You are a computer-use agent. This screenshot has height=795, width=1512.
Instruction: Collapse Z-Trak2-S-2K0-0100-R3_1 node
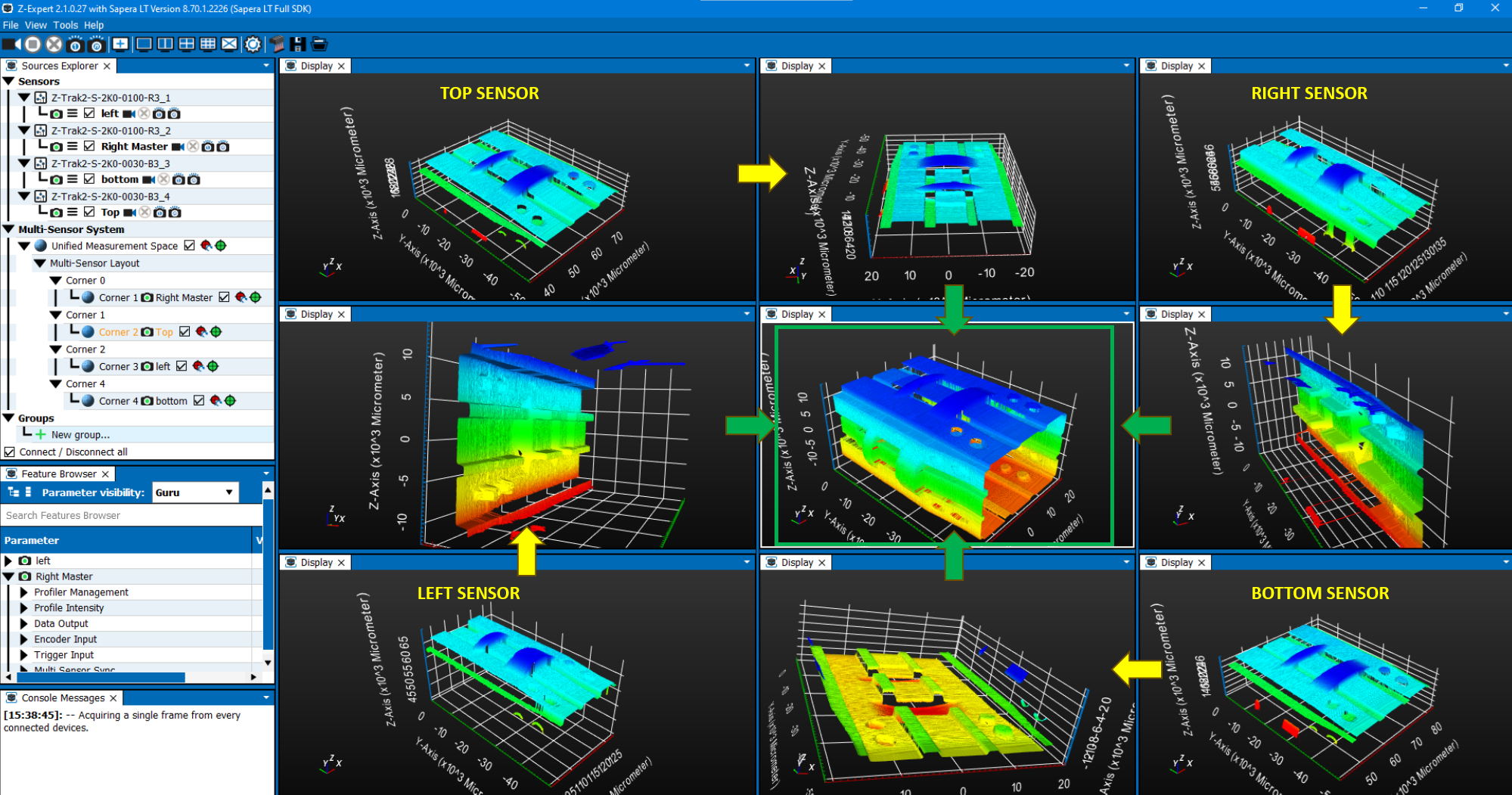point(24,98)
